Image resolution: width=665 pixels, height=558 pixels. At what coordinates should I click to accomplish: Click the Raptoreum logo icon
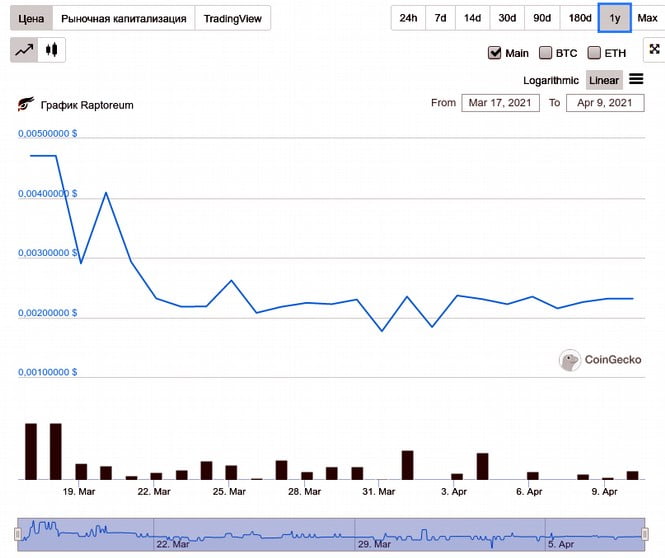click(25, 104)
